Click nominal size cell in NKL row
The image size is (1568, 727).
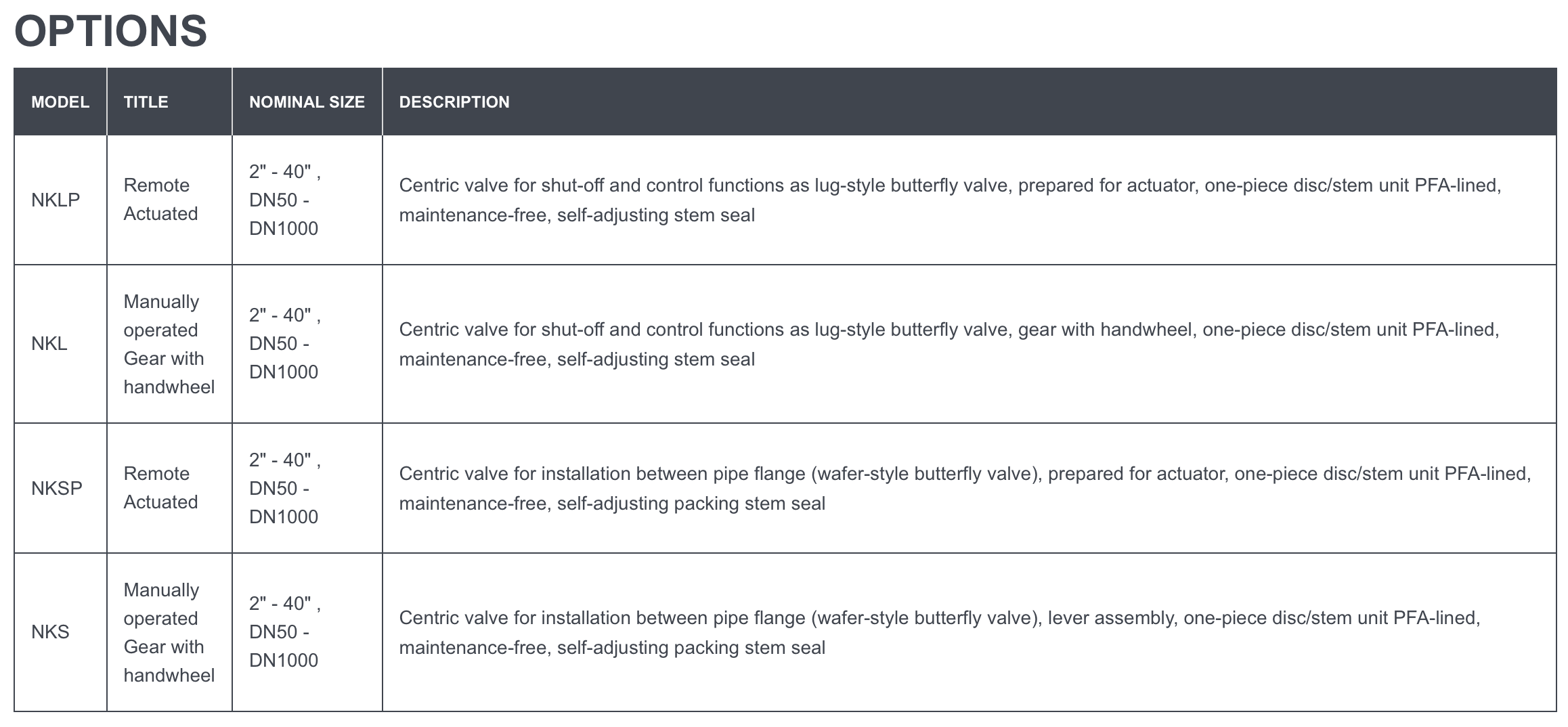(x=284, y=344)
